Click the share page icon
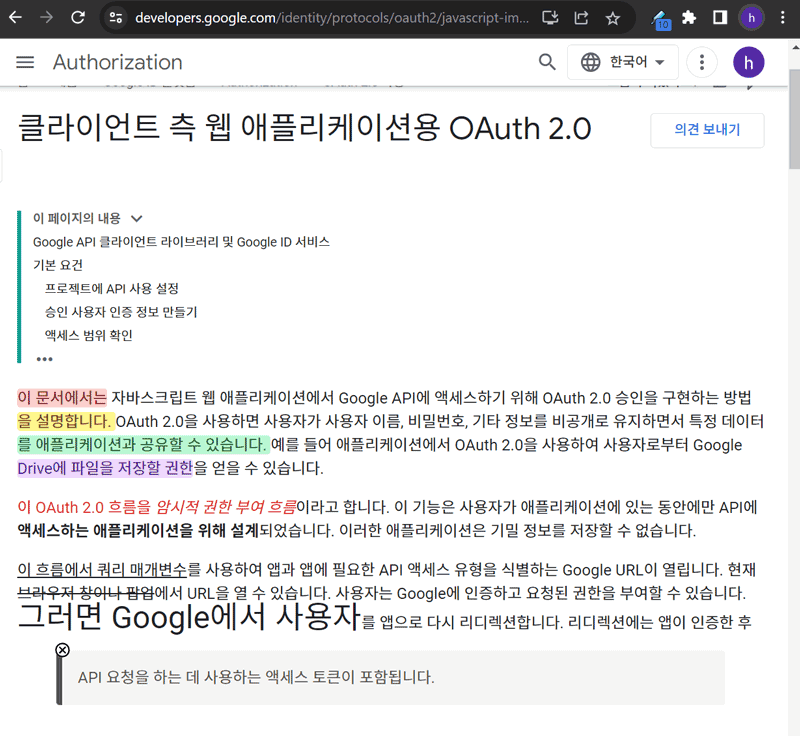The height and width of the screenshot is (736, 800). 581,18
